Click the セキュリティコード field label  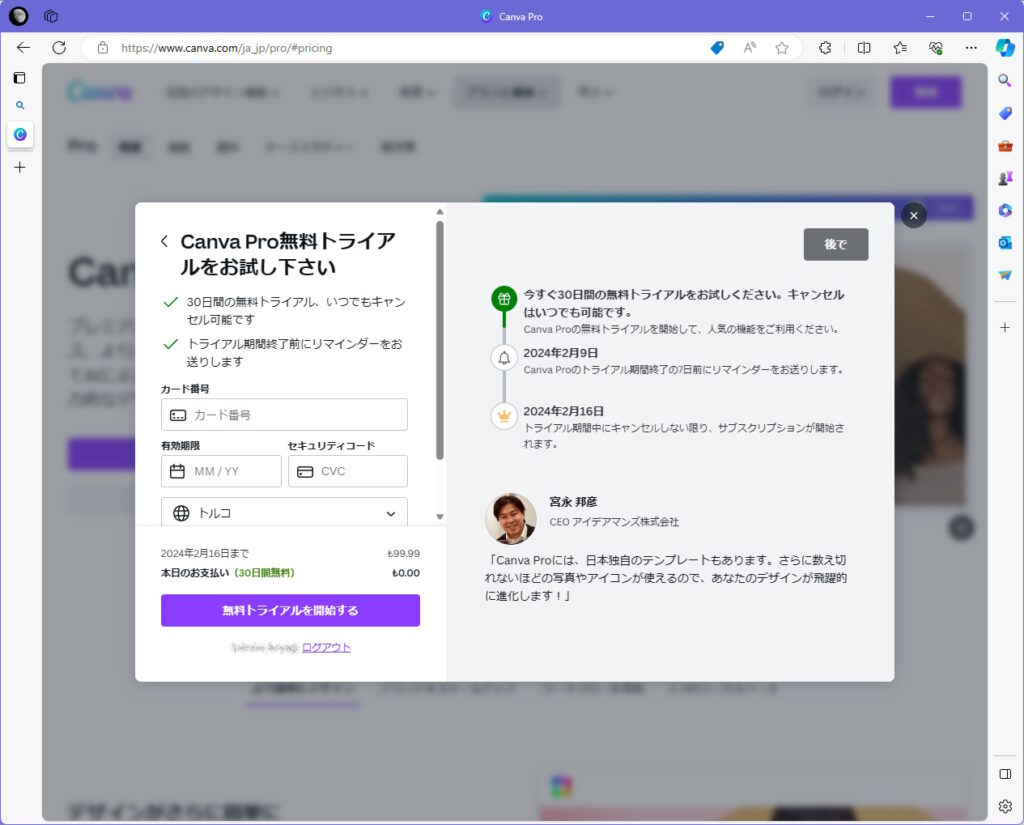(x=332, y=445)
